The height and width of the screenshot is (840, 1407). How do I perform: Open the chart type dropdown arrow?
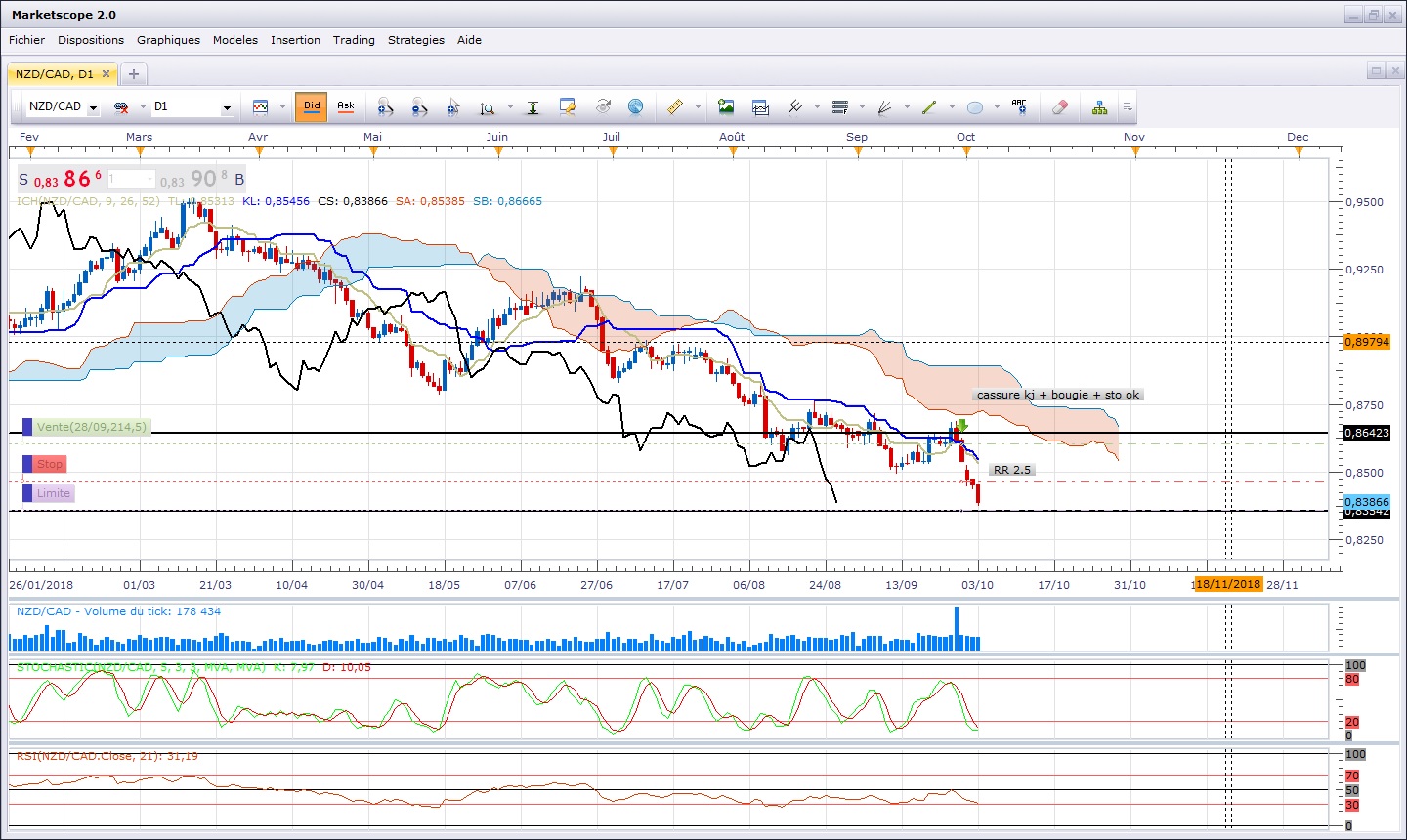pyautogui.click(x=282, y=107)
